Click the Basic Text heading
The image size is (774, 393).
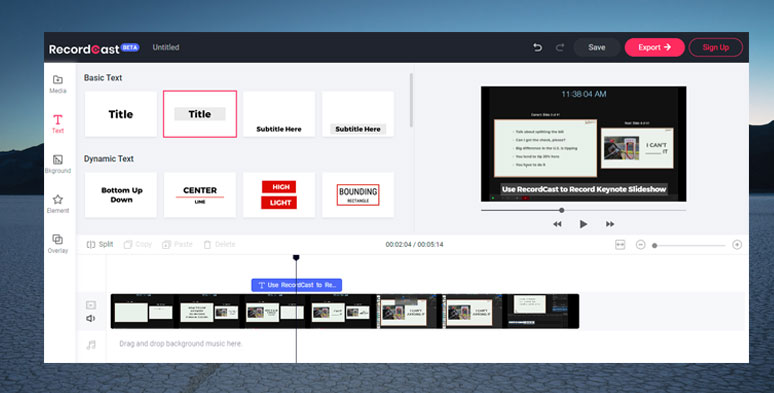tap(103, 78)
